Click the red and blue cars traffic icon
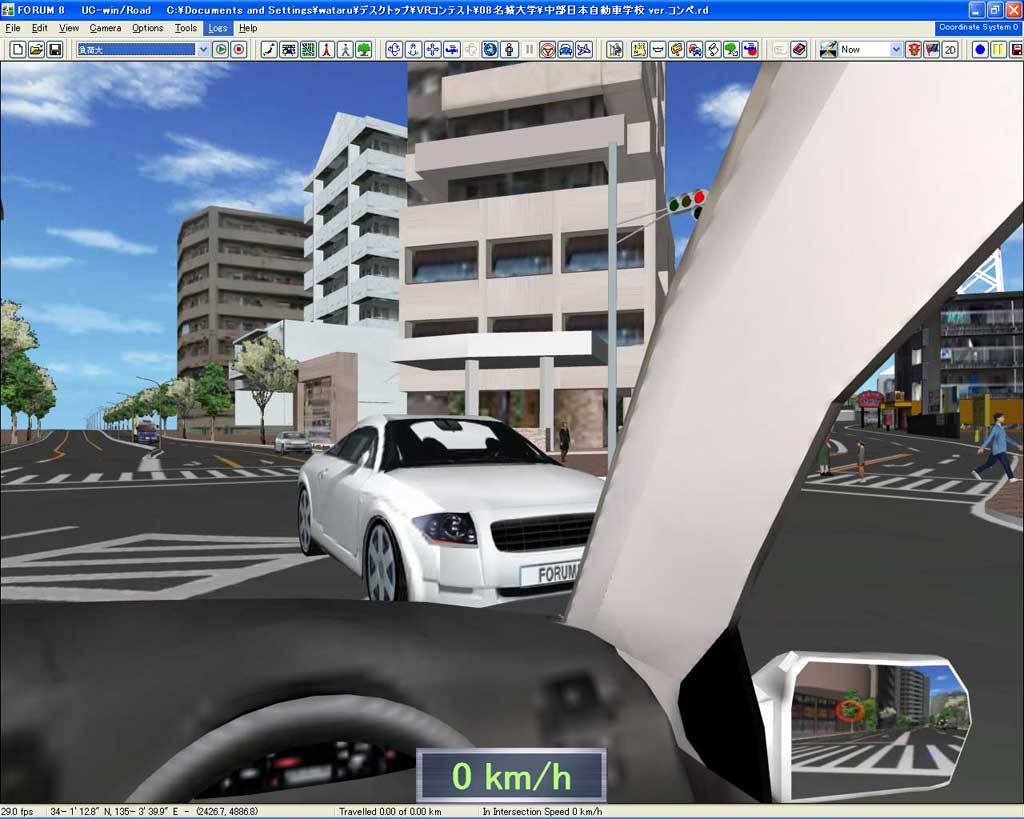1024x819 pixels. tap(695, 50)
